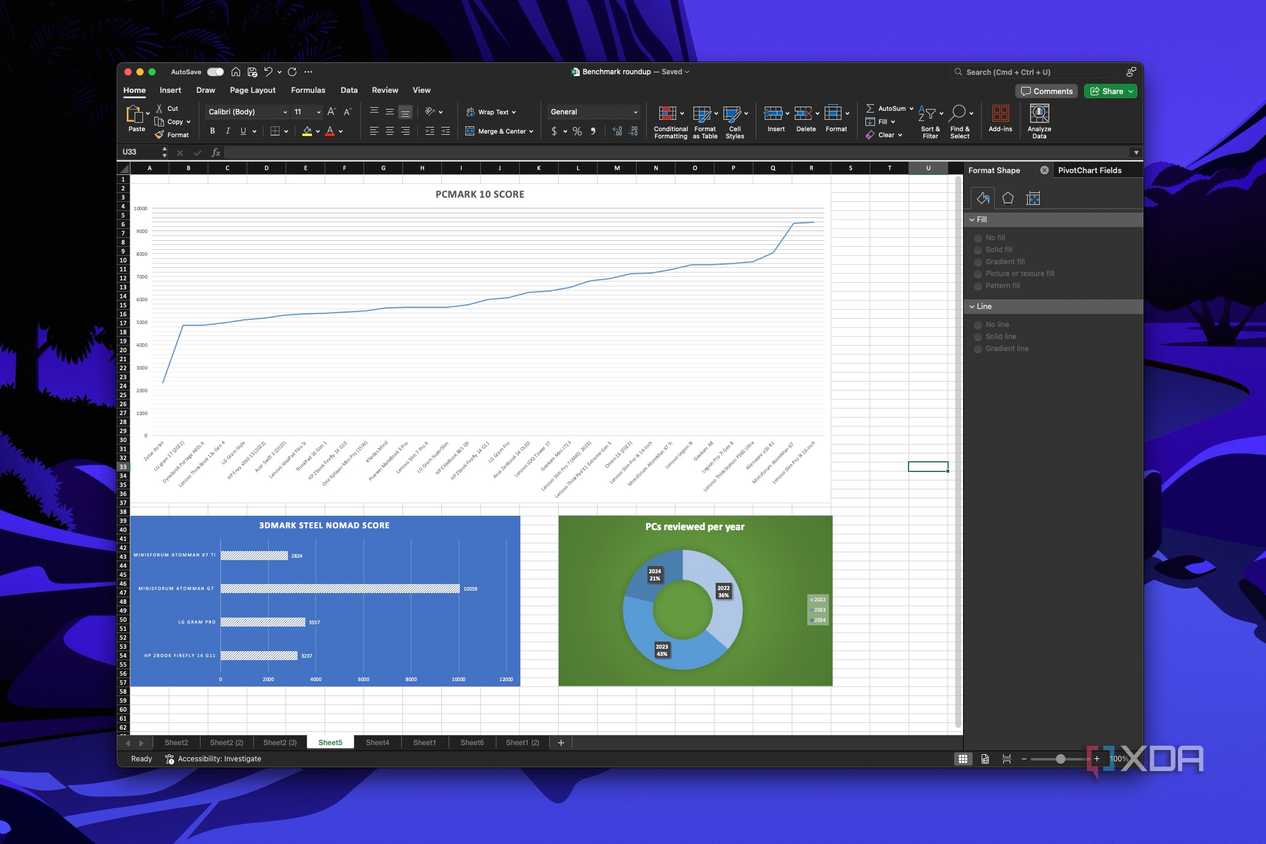Select the Solid line radio option
This screenshot has width=1266, height=844.
[x=978, y=337]
